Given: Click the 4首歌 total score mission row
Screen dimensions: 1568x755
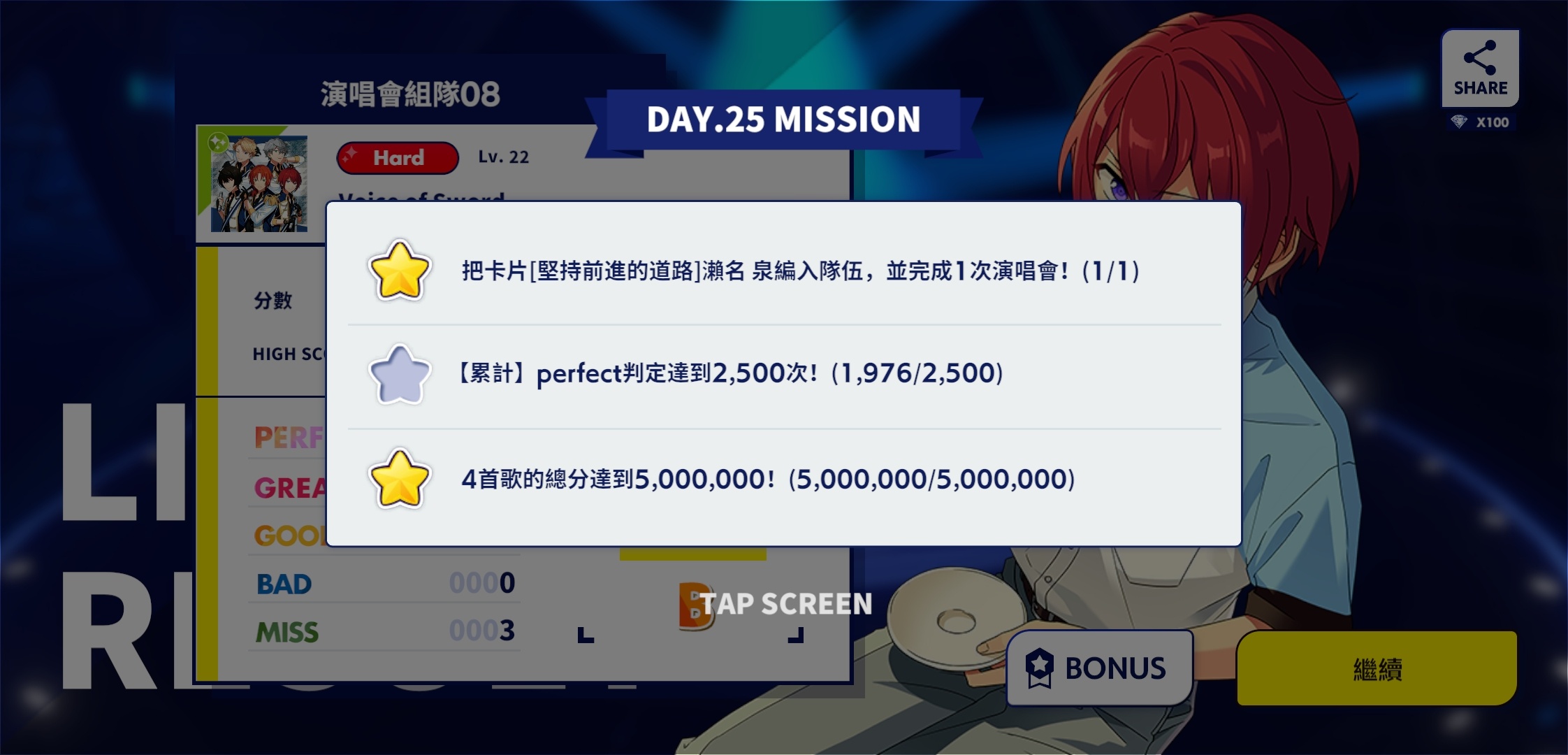Looking at the screenshot, I should (x=784, y=480).
